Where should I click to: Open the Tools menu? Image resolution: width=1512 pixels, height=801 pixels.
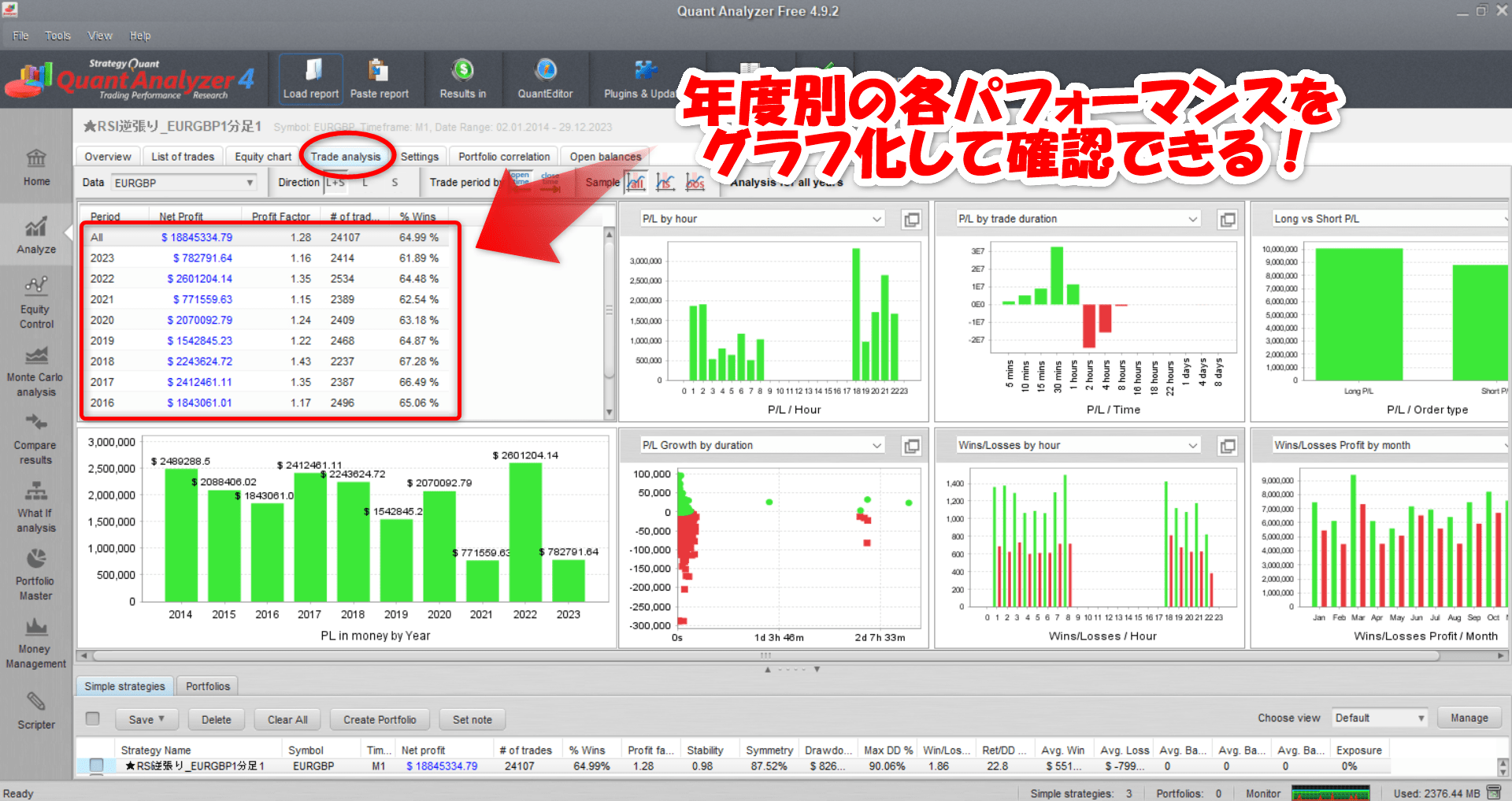(x=57, y=35)
